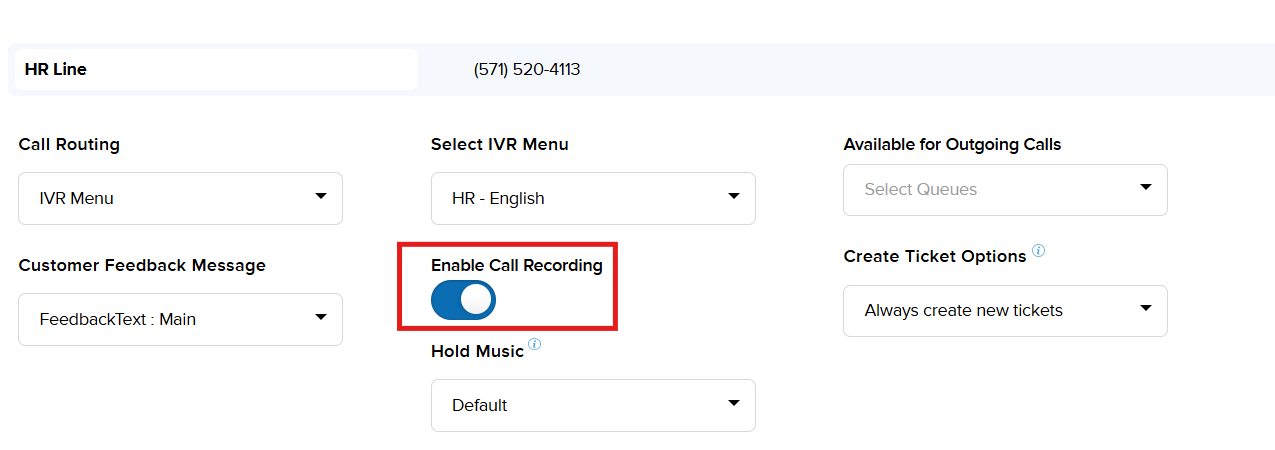Viewport: 1275px width, 450px height.
Task: Click the Create Ticket Options info icon
Action: pyautogui.click(x=1039, y=251)
